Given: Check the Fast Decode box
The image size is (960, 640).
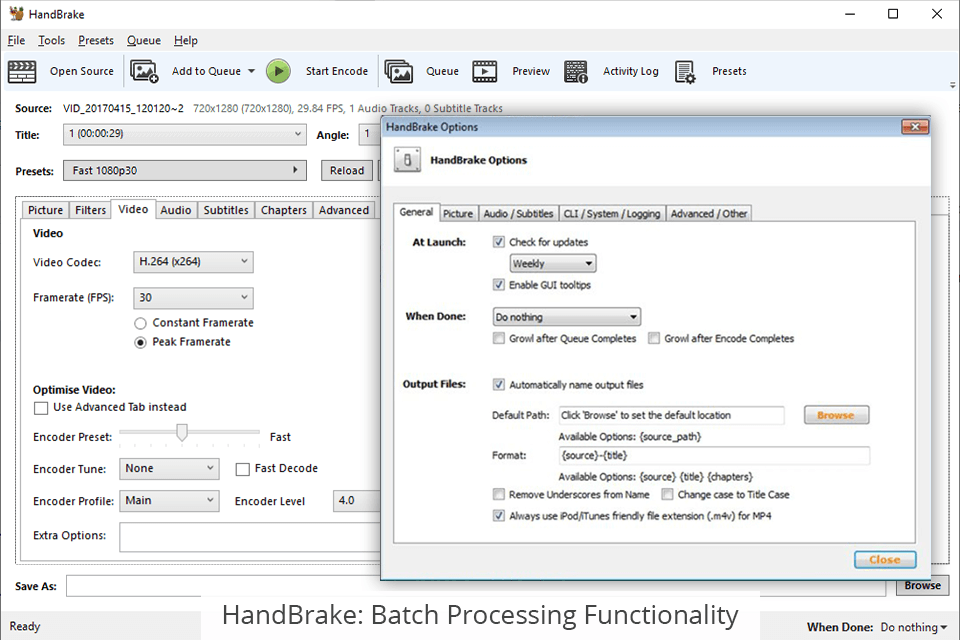Looking at the screenshot, I should click(242, 469).
